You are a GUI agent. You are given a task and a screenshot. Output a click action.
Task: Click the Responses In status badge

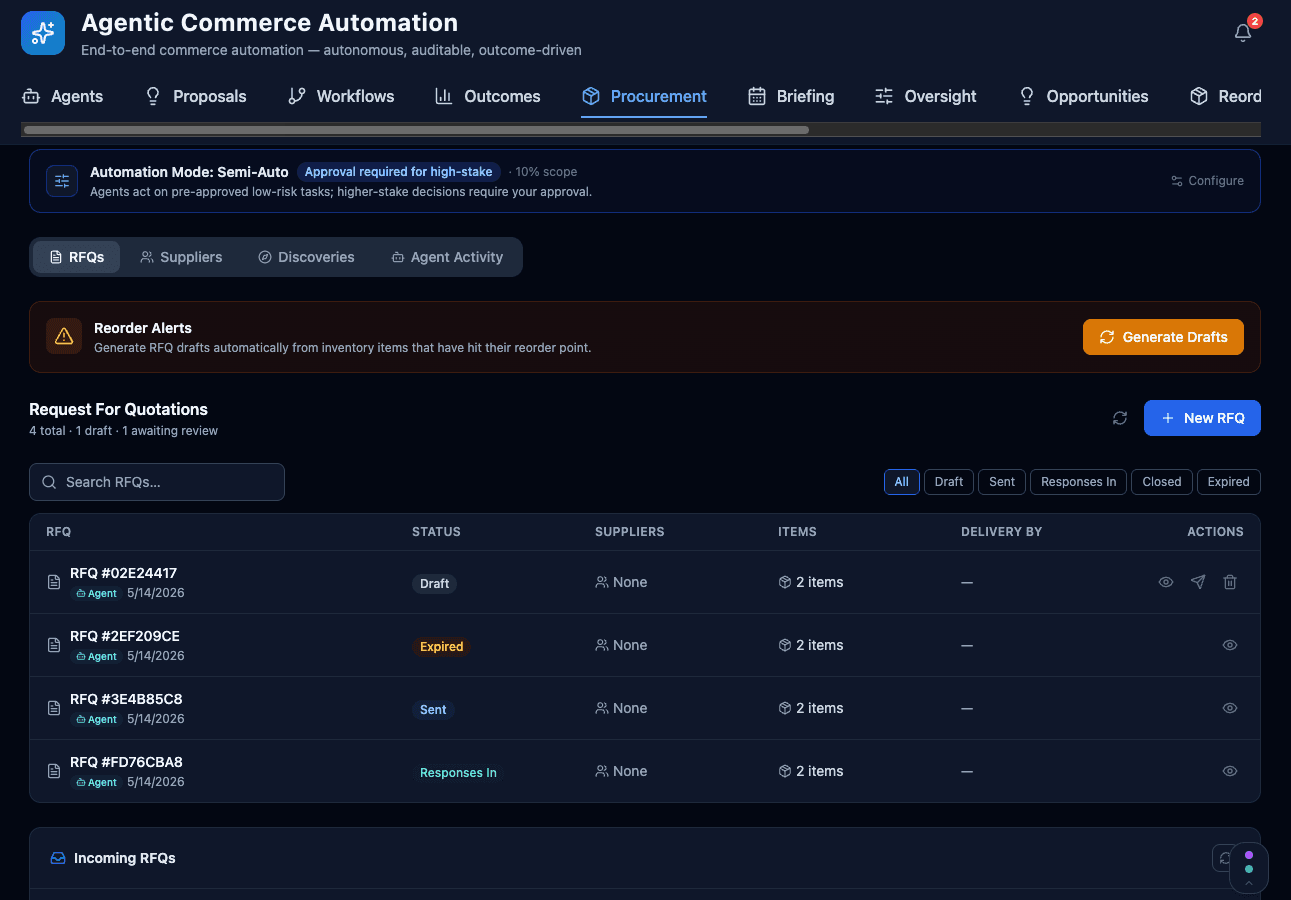[x=458, y=773]
